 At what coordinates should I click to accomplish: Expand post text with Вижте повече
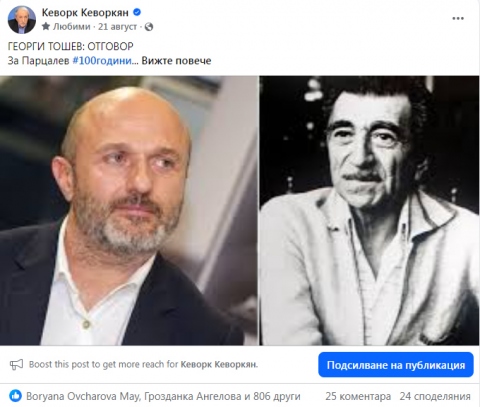click(x=176, y=61)
